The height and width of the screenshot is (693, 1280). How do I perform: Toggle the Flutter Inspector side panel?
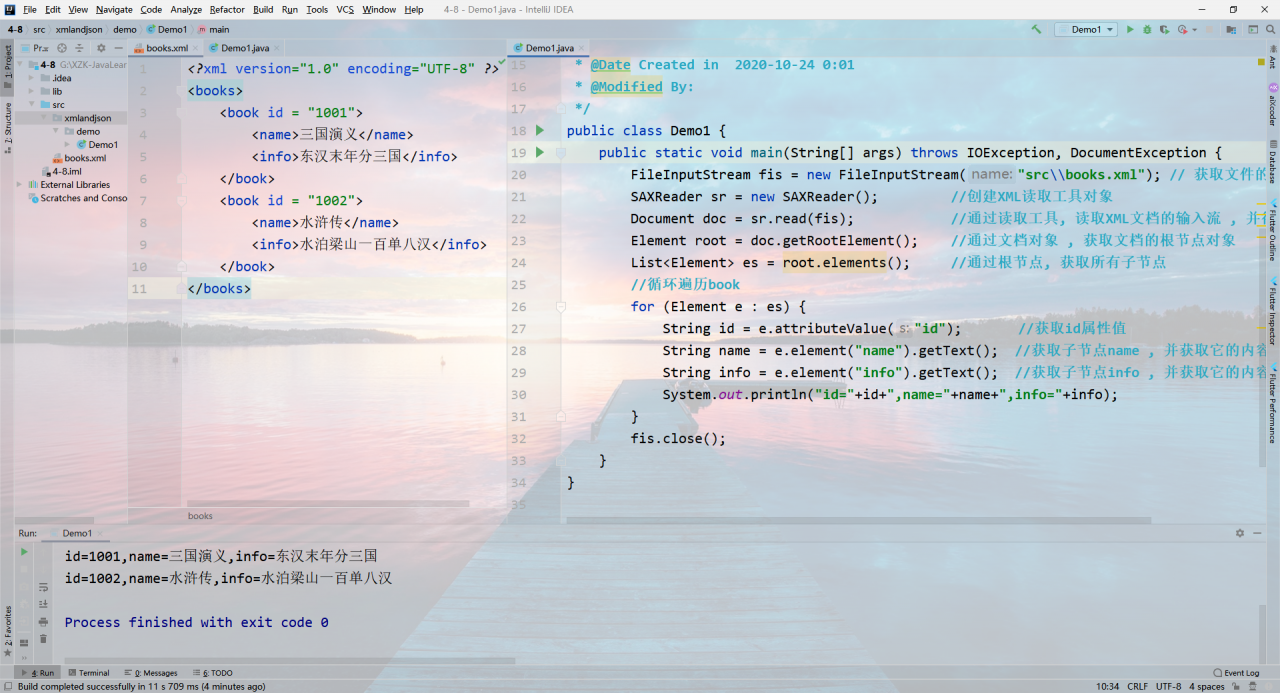1272,310
